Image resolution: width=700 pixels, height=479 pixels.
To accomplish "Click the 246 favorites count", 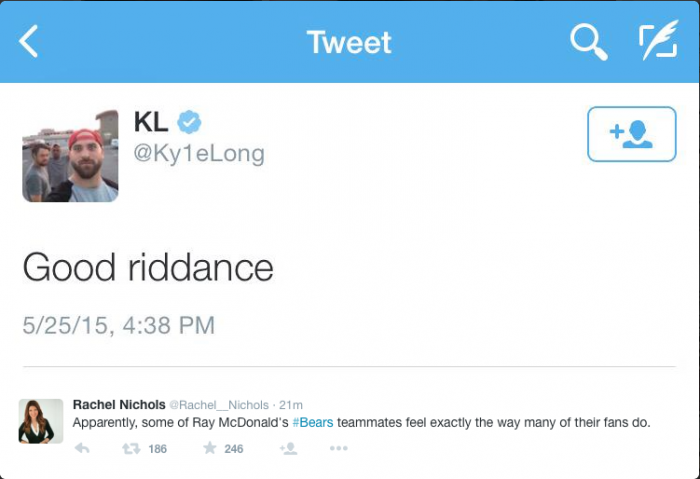I will (233, 449).
